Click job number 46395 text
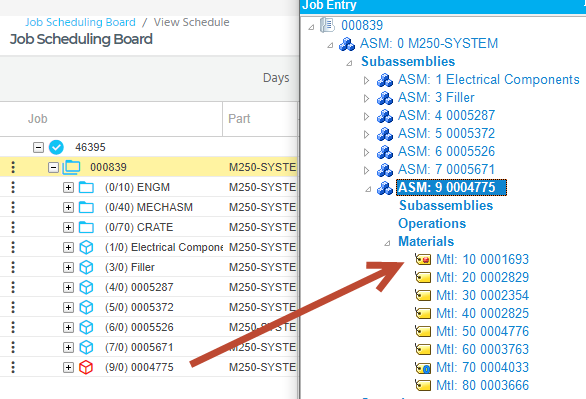Viewport: 586px width, 399px height. click(90, 147)
